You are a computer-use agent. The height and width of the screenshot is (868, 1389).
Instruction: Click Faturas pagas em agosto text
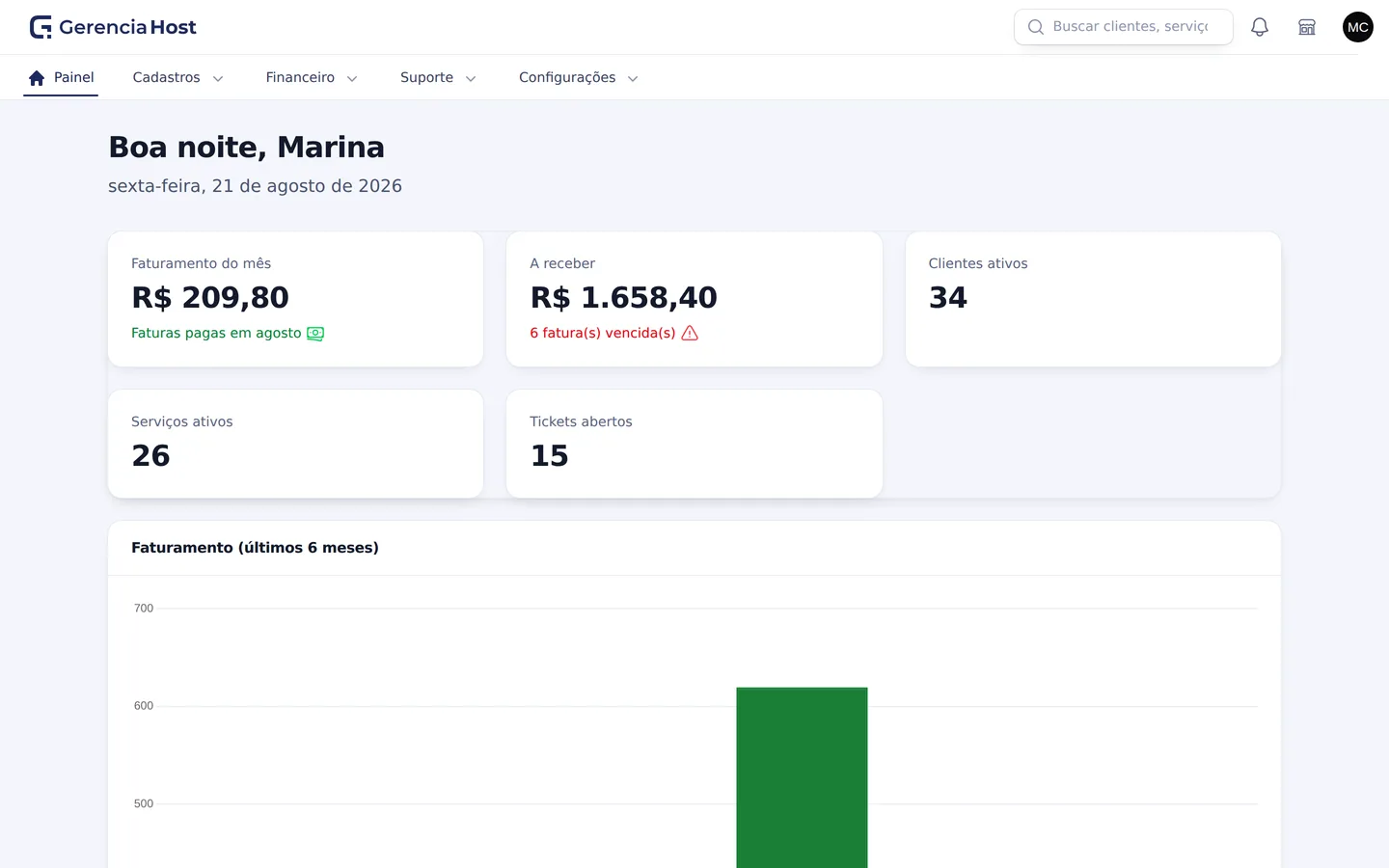point(216,333)
